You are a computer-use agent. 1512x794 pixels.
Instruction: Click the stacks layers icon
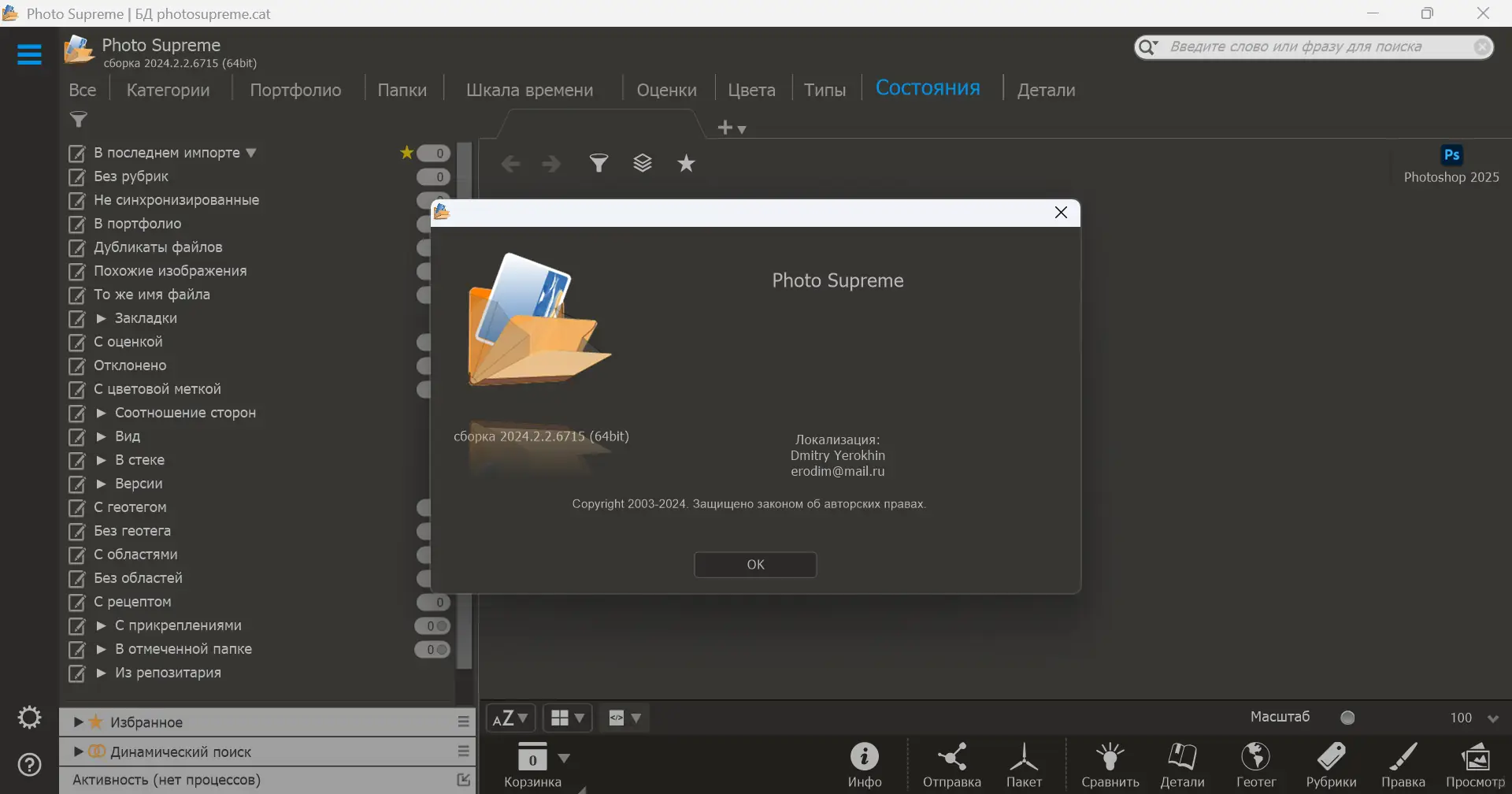(643, 163)
